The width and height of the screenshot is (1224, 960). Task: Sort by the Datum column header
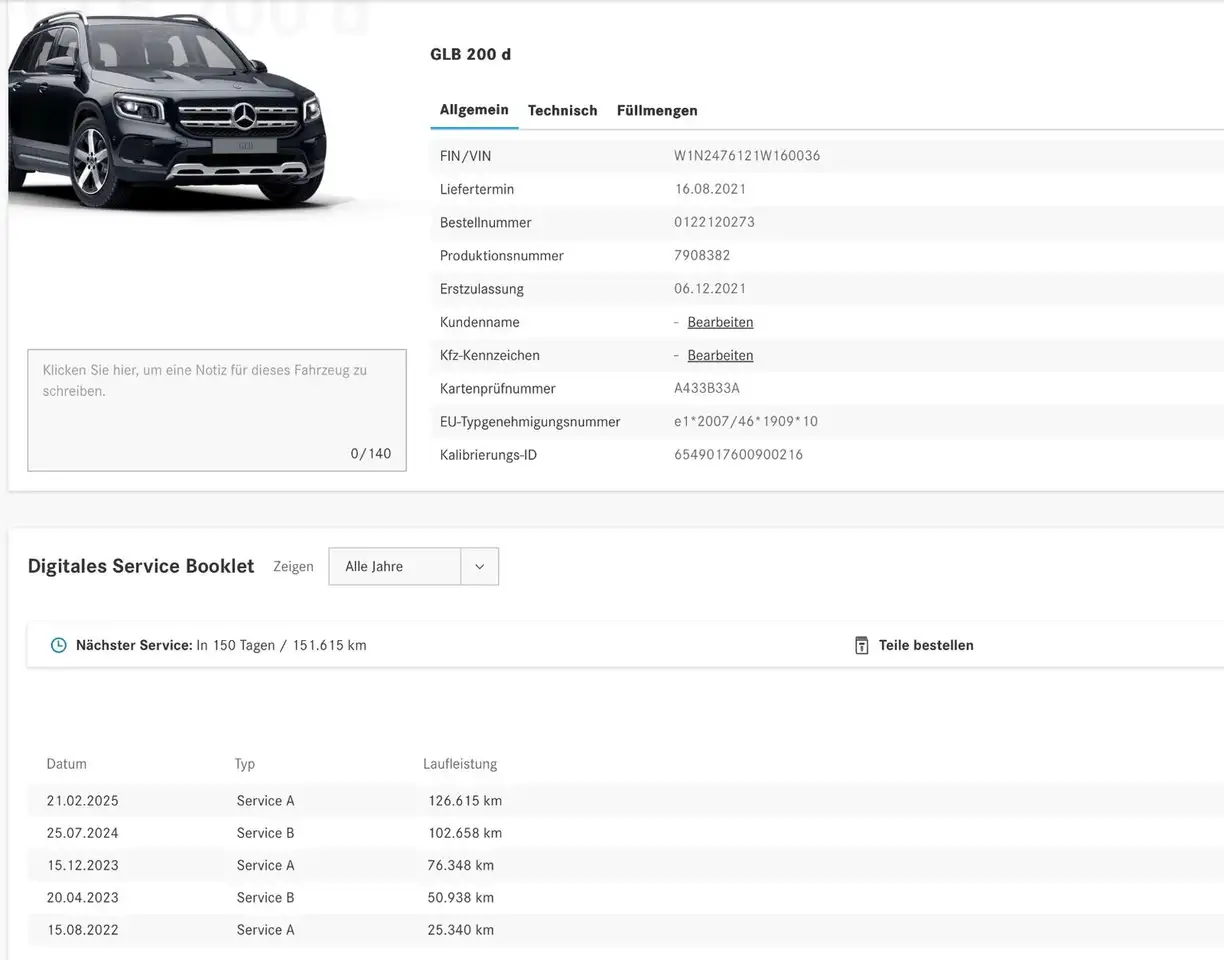click(x=67, y=764)
